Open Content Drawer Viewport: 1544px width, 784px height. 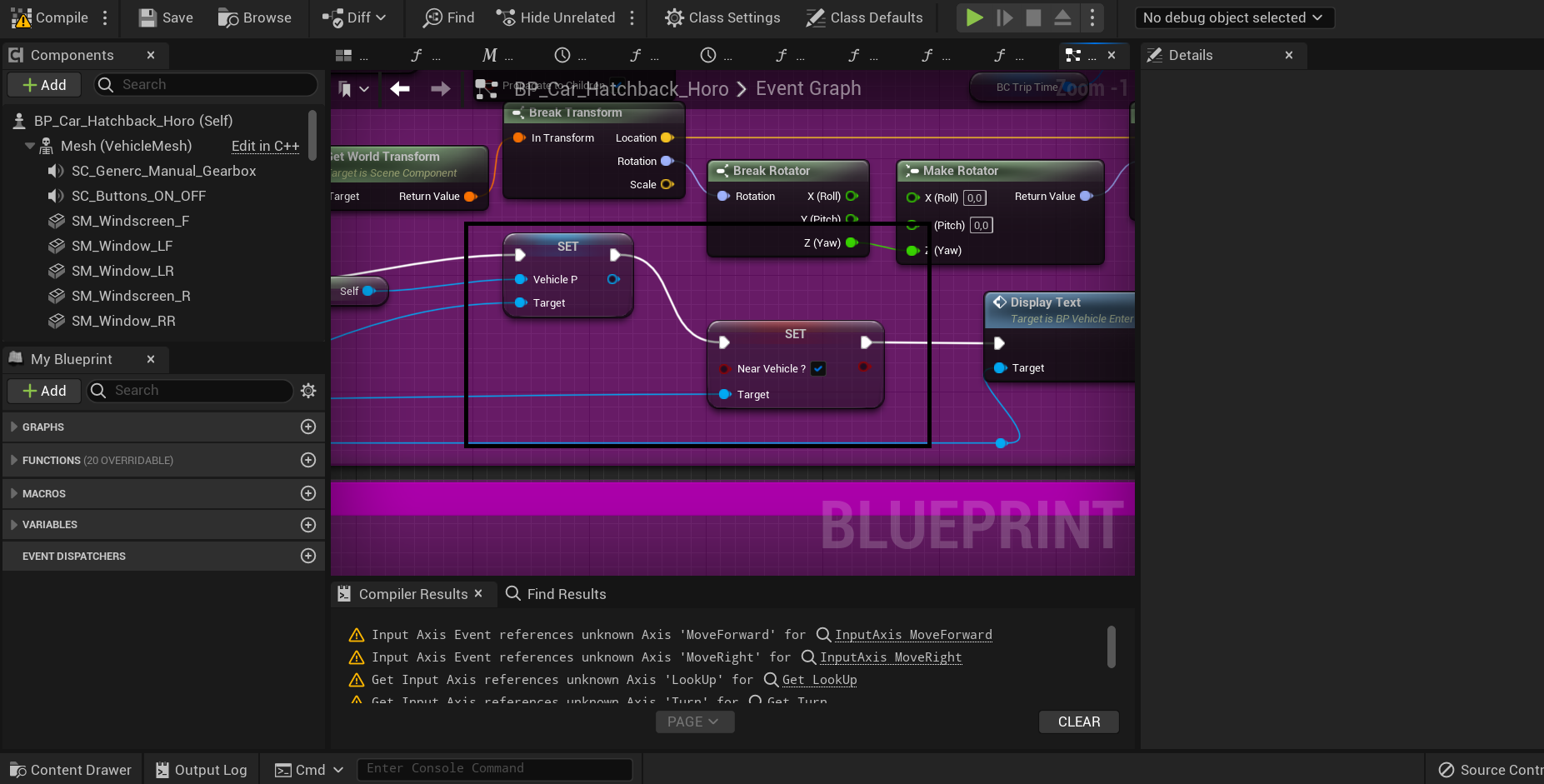pyautogui.click(x=70, y=770)
